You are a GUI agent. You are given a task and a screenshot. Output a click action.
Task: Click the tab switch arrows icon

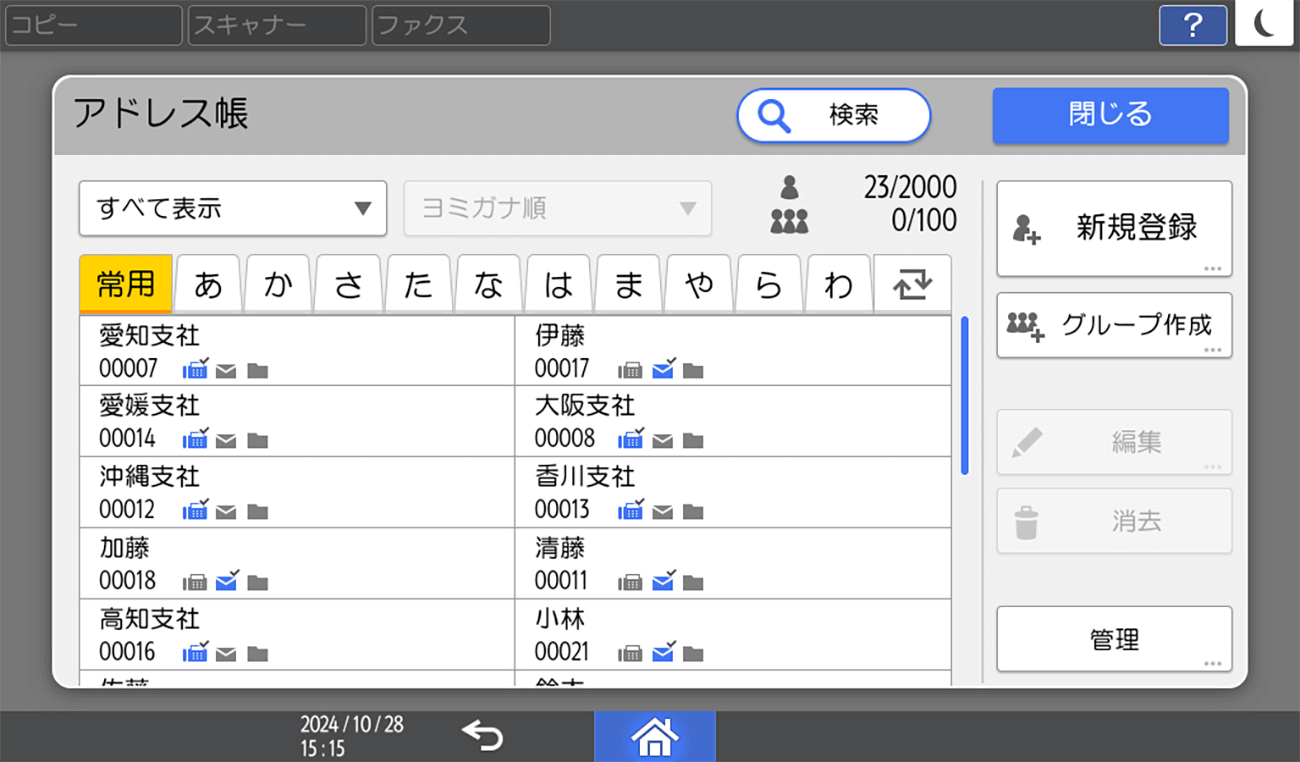click(911, 285)
